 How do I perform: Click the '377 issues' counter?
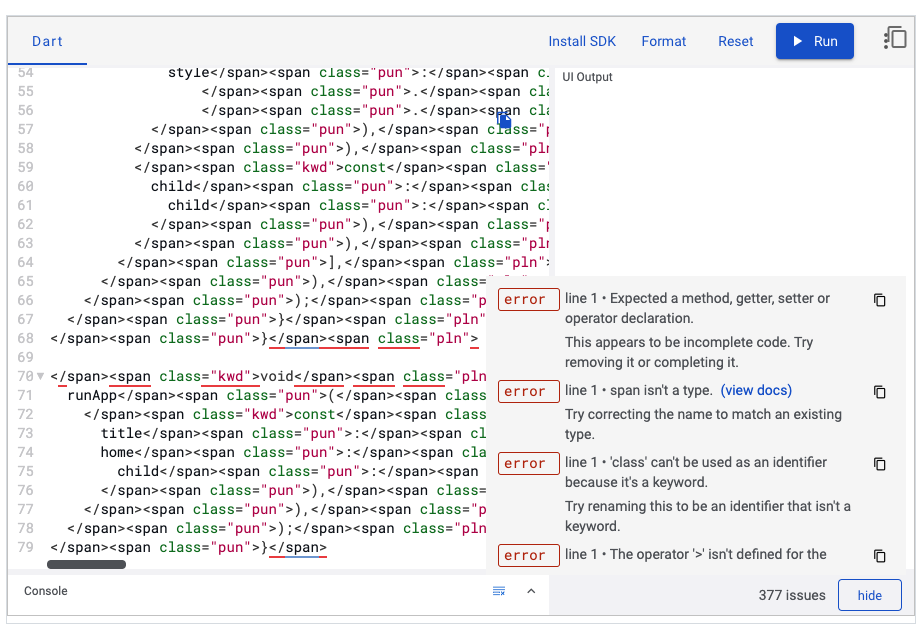pos(791,594)
